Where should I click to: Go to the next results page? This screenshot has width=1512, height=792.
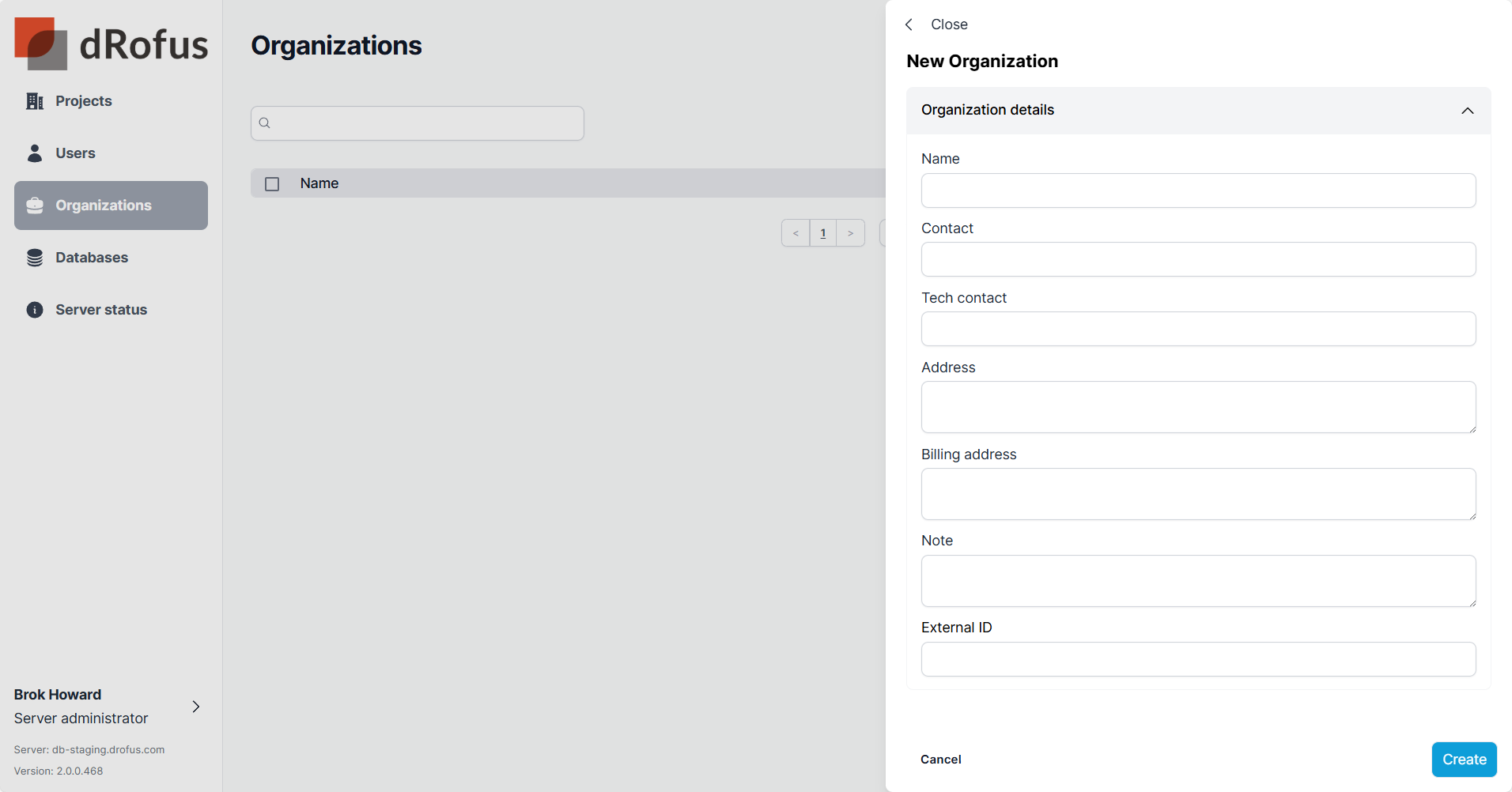click(850, 233)
